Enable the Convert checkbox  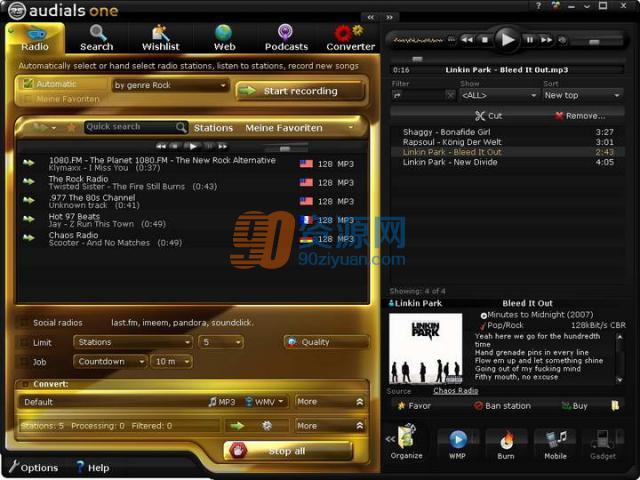(x=25, y=384)
